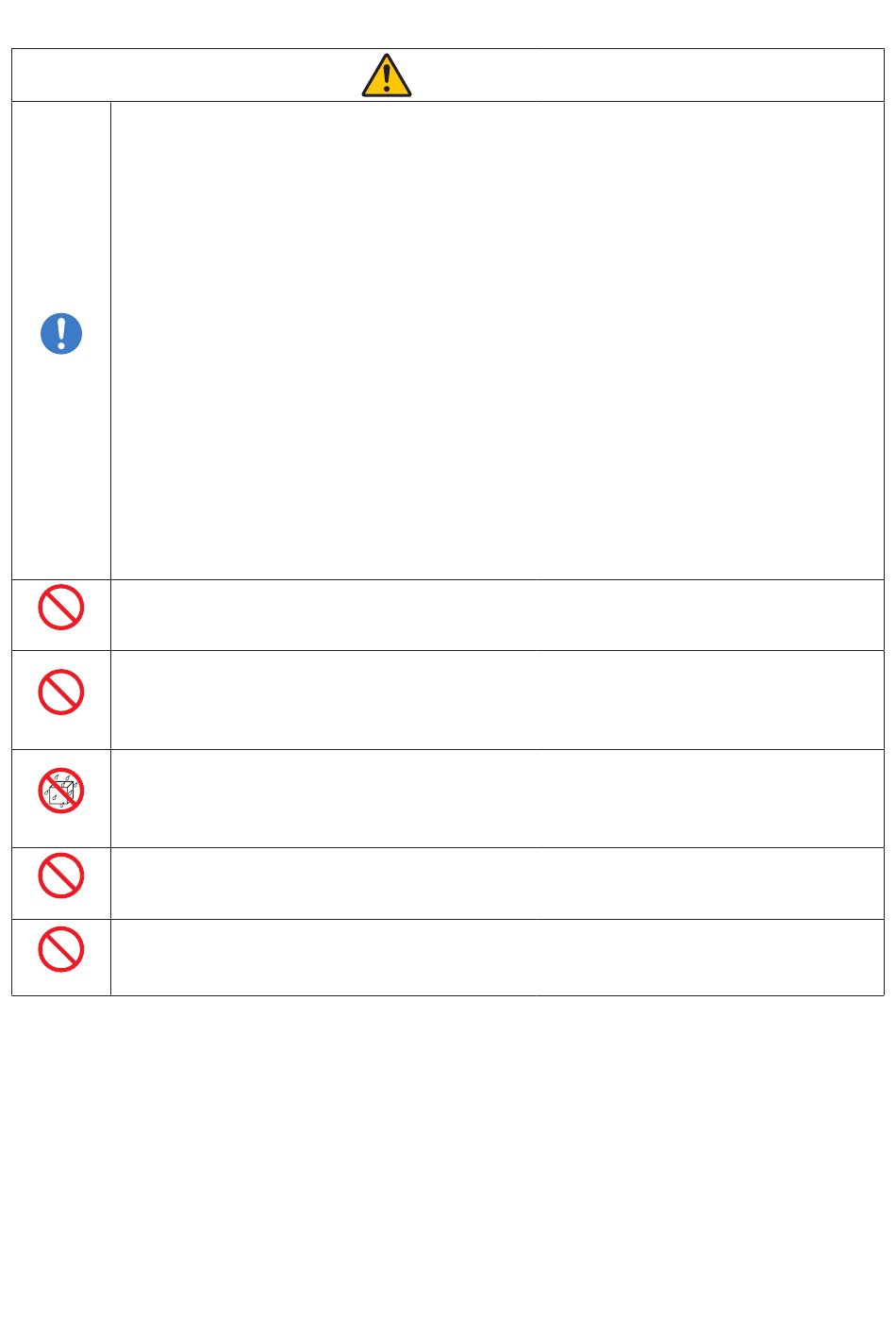The image size is (896, 1318).
Task: Select the blue mandatory-action exclamation icon
Action: coord(61,334)
